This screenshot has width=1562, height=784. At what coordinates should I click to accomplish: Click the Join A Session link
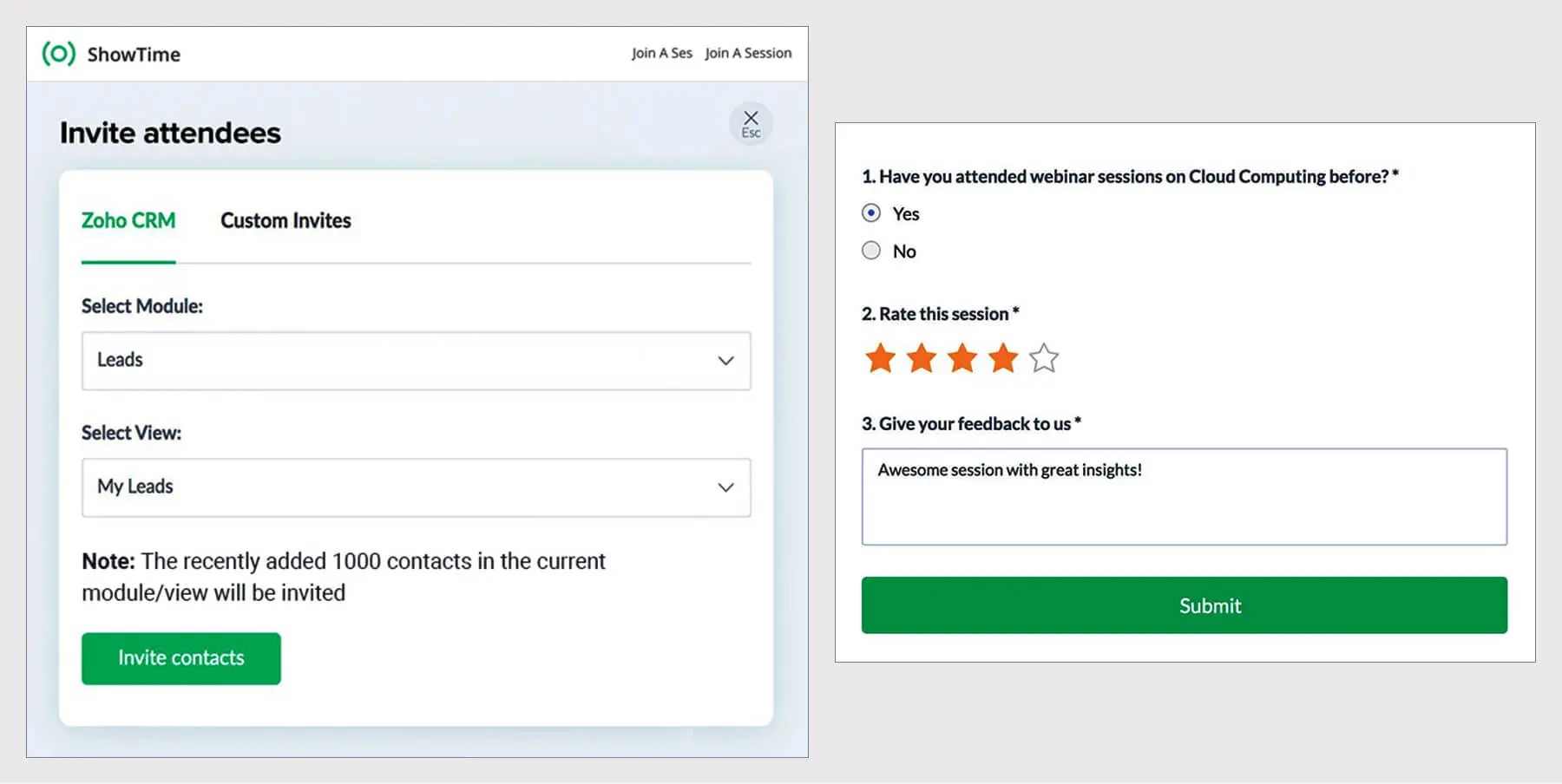pos(748,53)
